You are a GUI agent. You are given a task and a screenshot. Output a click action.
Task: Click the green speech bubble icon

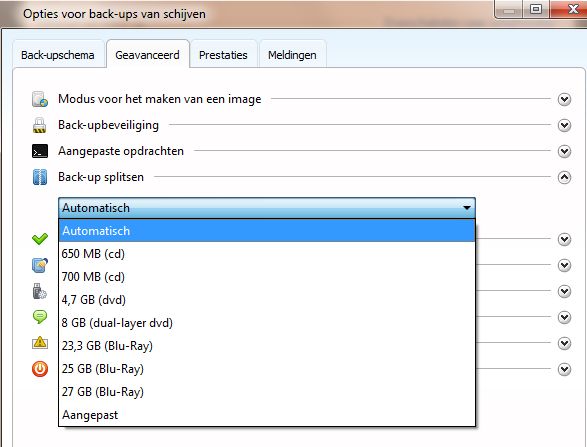tap(40, 317)
